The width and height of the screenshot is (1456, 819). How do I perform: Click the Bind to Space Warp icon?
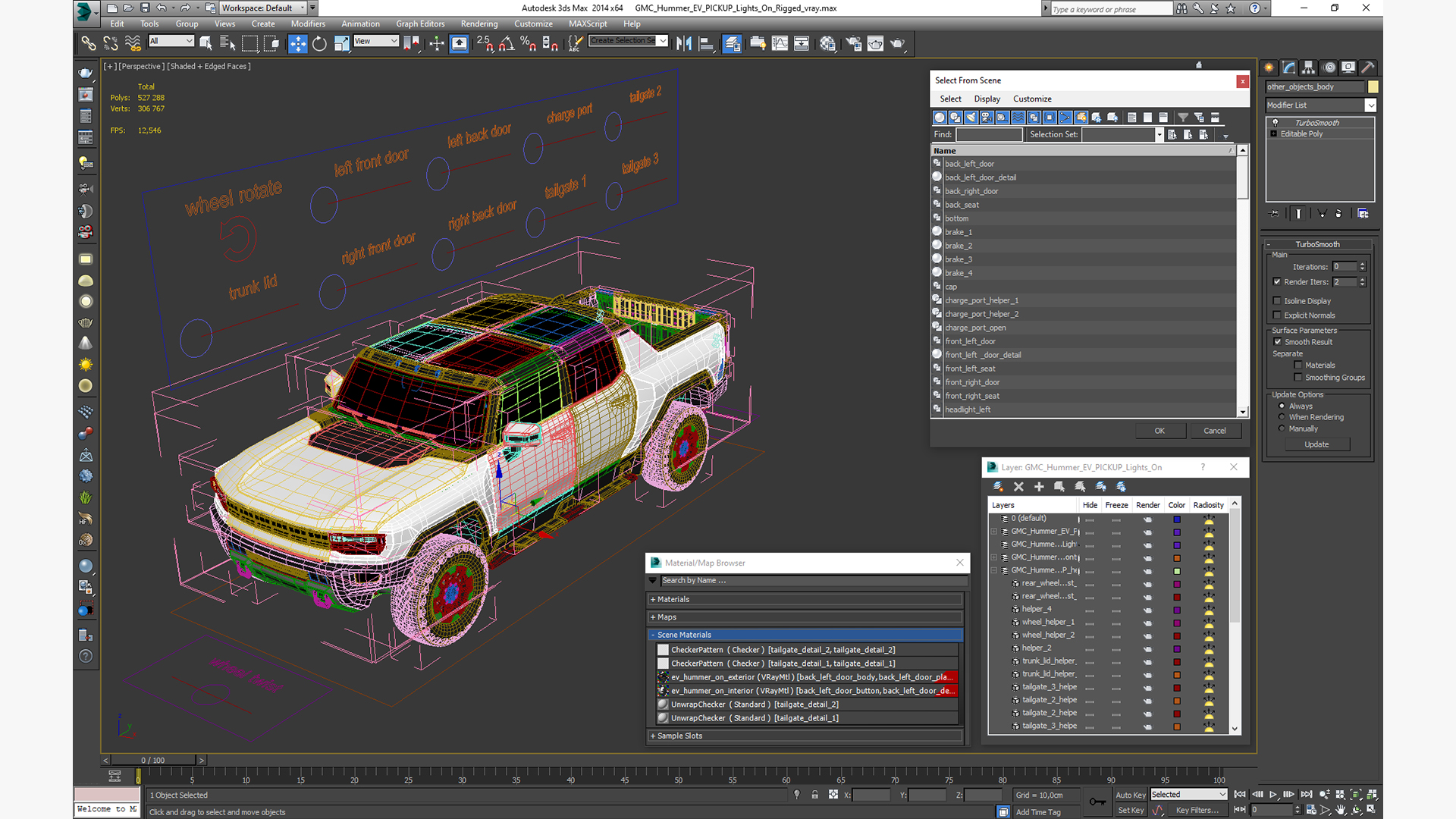133,44
